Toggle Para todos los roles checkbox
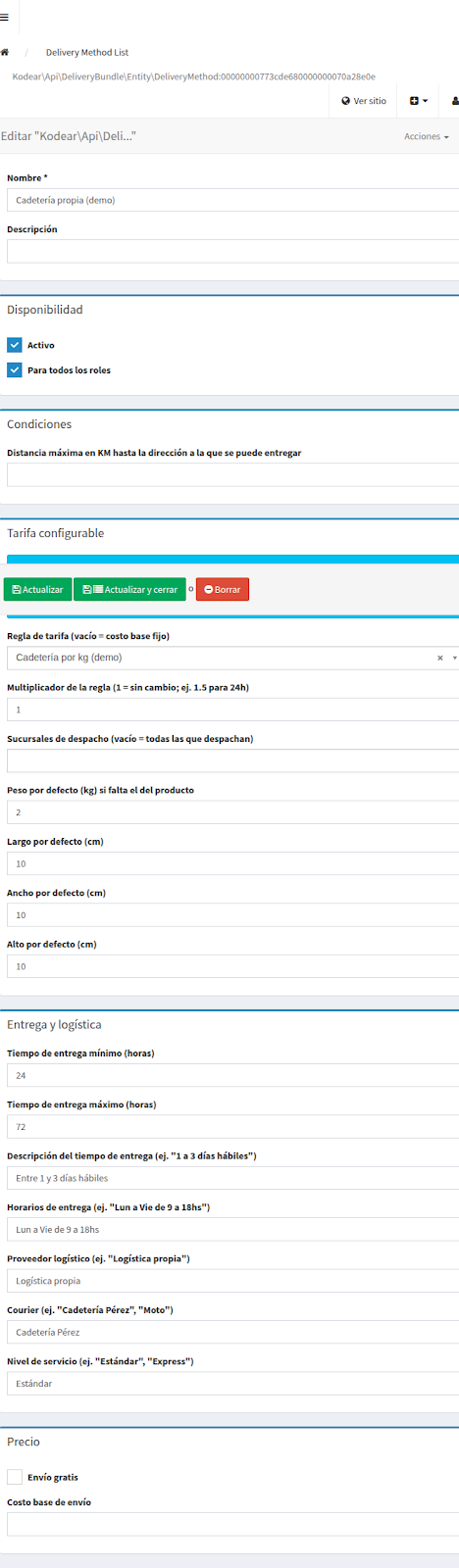 (15, 370)
